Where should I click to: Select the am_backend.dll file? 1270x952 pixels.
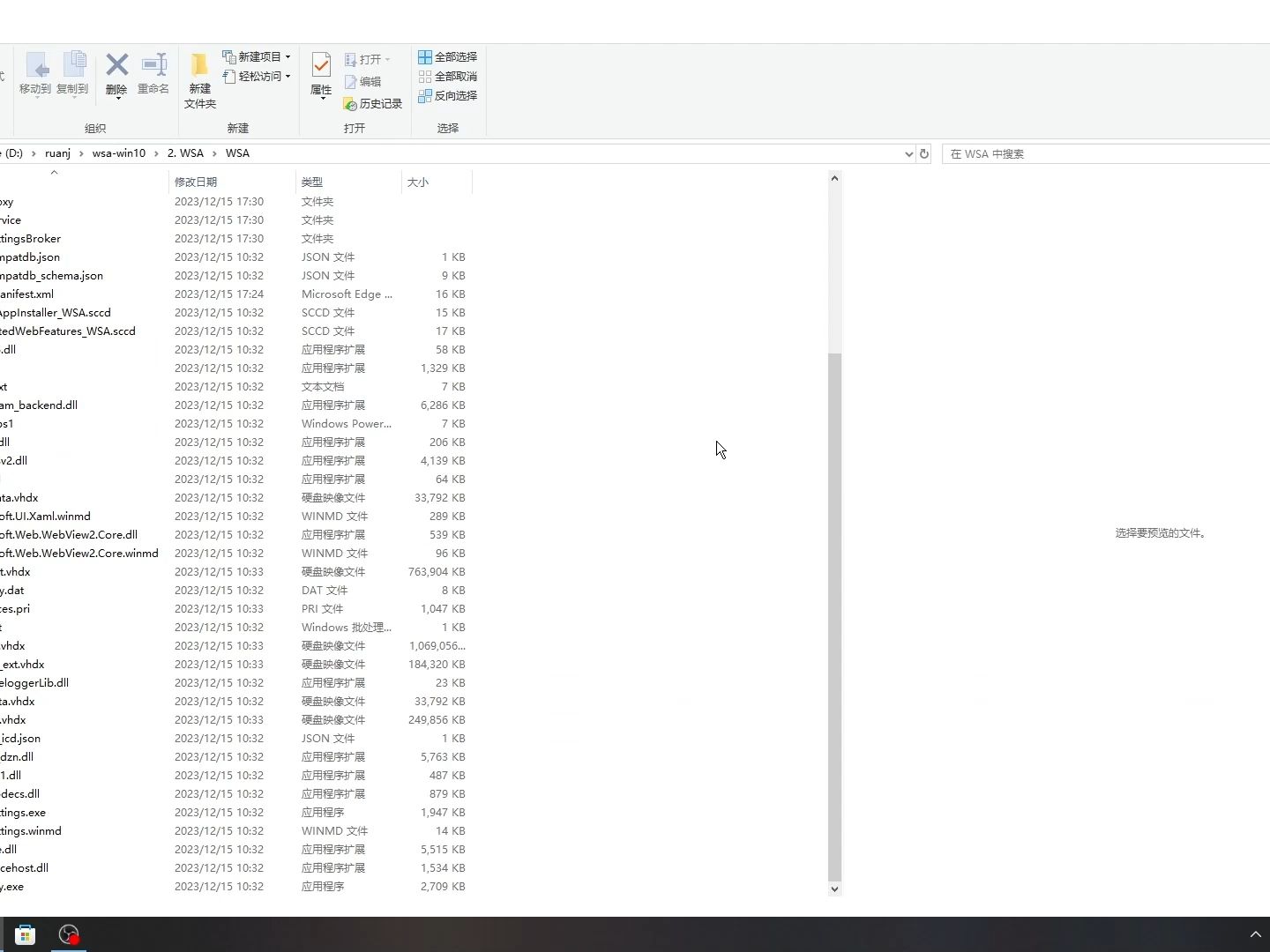234,405
